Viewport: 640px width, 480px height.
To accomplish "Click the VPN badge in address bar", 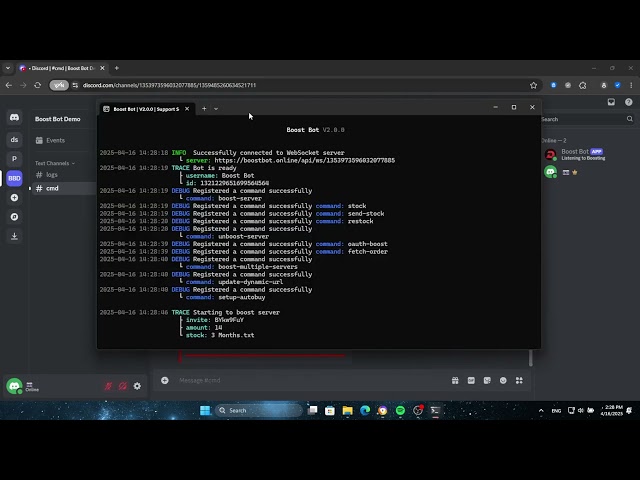I will [59, 85].
